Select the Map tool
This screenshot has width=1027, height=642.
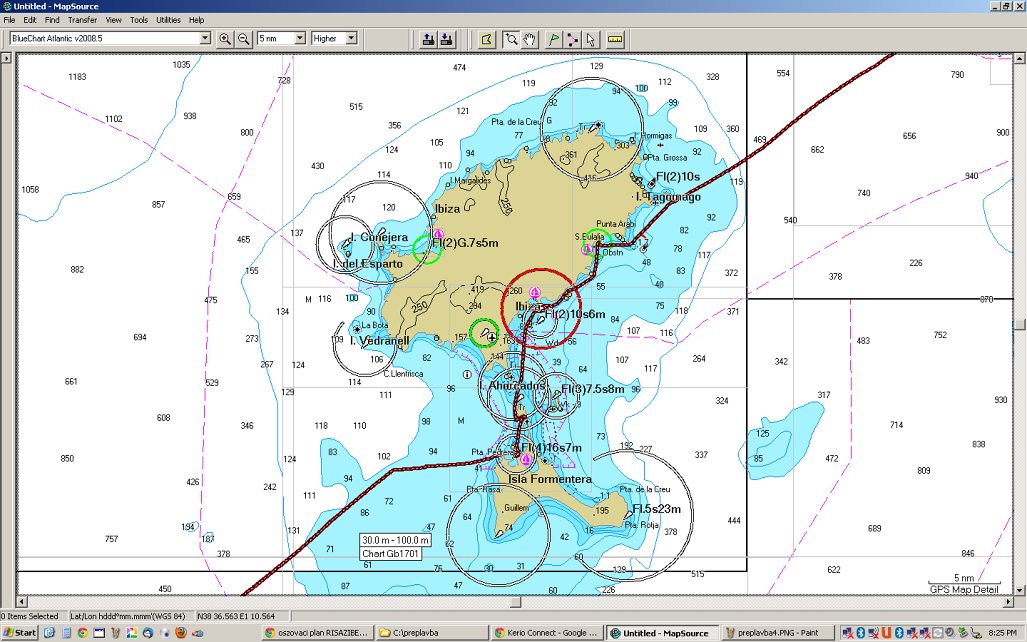[486, 39]
